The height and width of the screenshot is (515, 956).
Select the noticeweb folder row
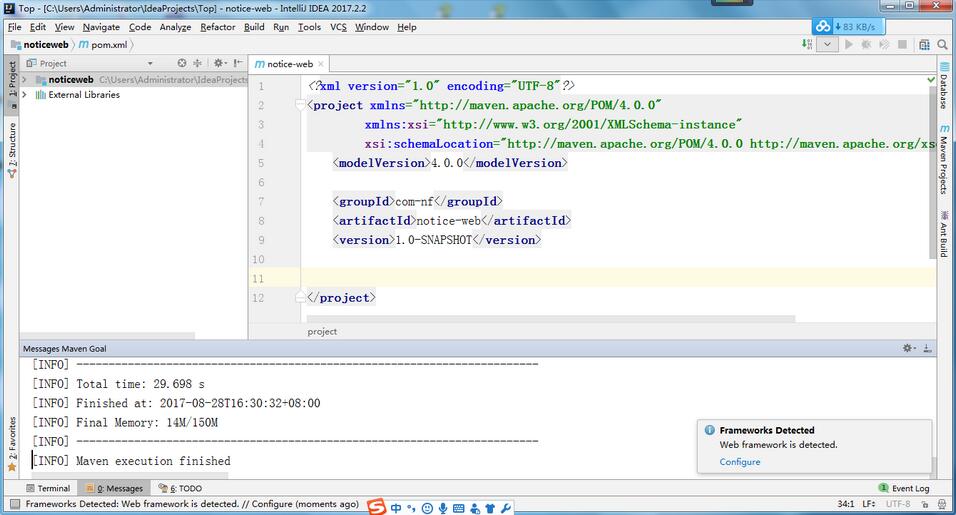[134, 79]
